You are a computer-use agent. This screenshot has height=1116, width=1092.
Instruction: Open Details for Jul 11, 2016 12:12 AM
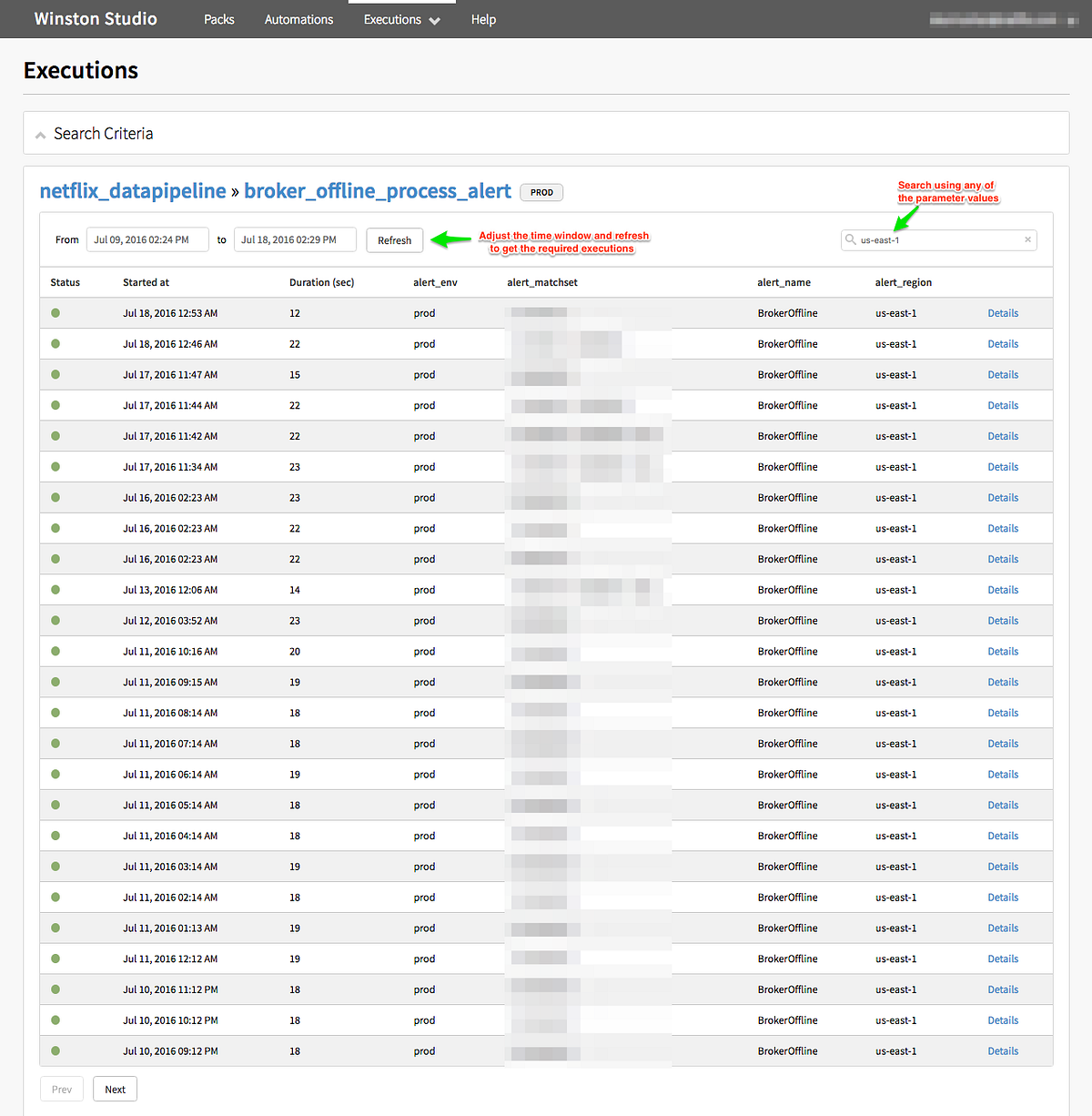[1003, 959]
